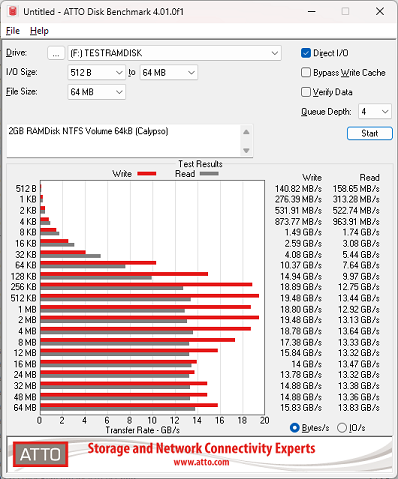Enable Bypass Write Cache checkbox
This screenshot has height=479, width=398.
tap(306, 72)
